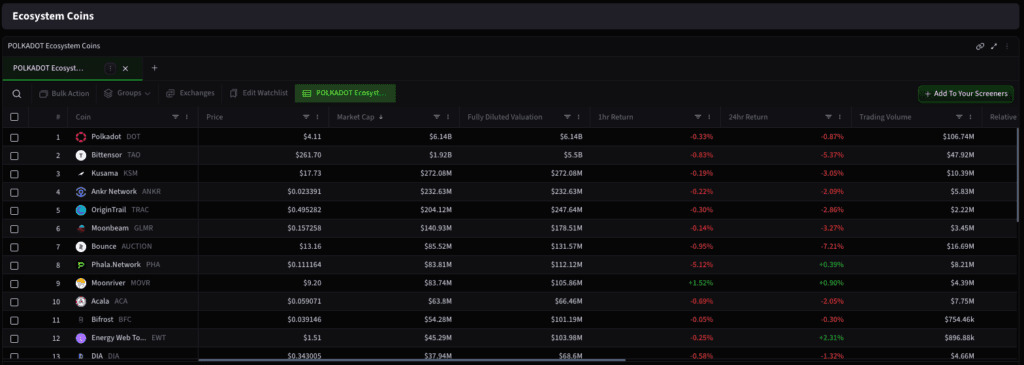The image size is (1024, 365).
Task: Click the Polkadot DOT coin logo
Action: coord(81,137)
